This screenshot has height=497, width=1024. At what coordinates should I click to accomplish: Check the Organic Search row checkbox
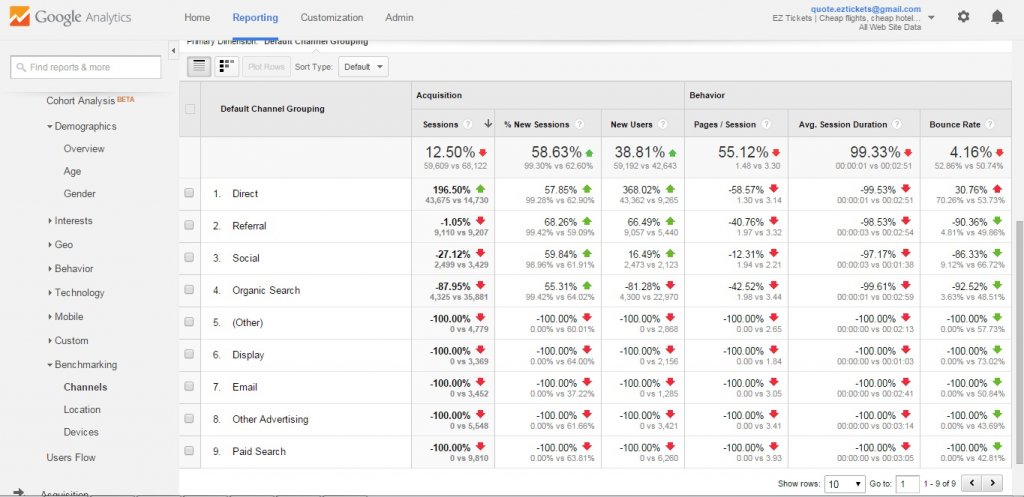point(189,291)
